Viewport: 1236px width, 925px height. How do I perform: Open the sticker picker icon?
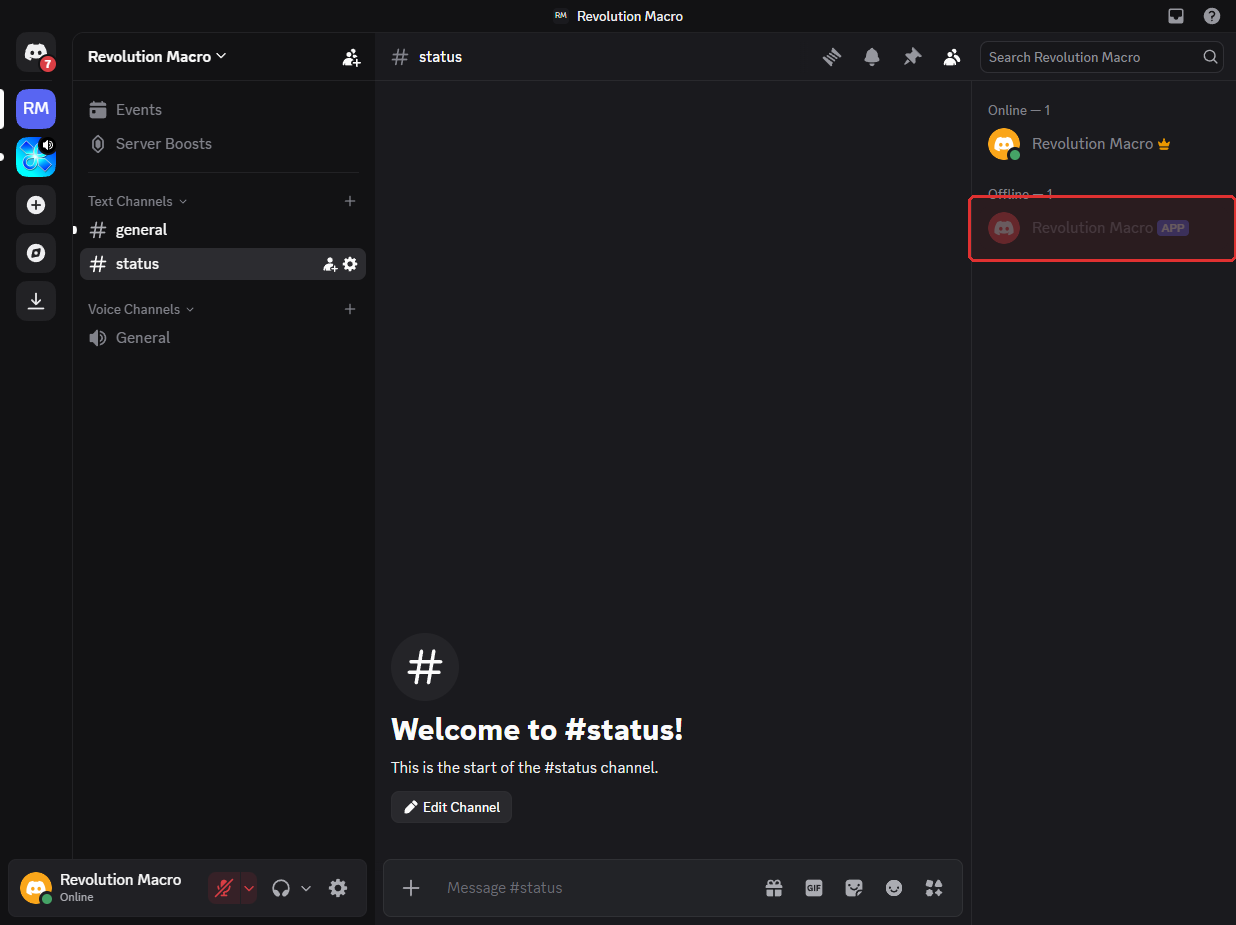(854, 888)
